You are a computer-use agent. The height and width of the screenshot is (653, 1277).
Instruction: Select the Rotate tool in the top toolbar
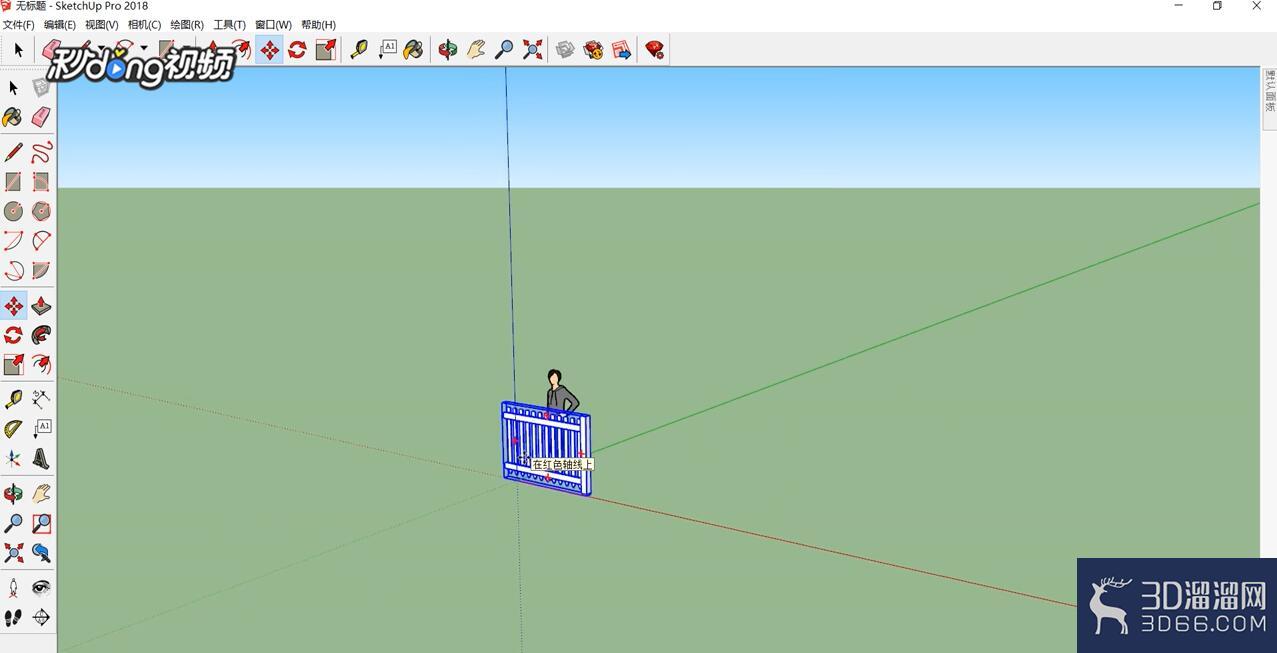coord(297,49)
